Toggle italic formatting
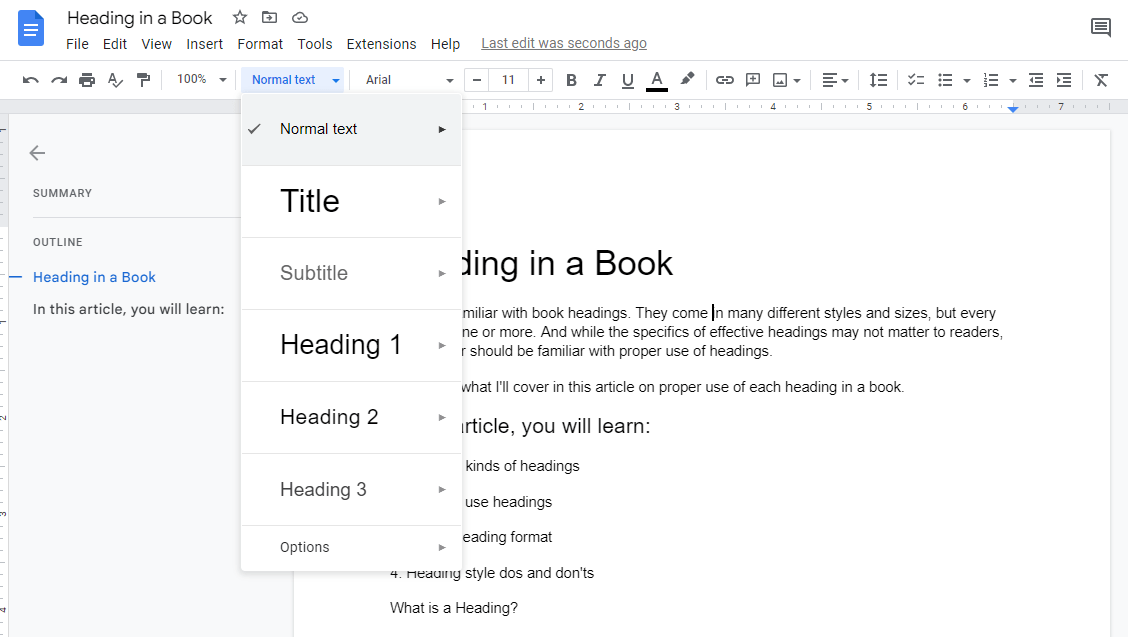Image resolution: width=1128 pixels, height=637 pixels. click(x=599, y=80)
